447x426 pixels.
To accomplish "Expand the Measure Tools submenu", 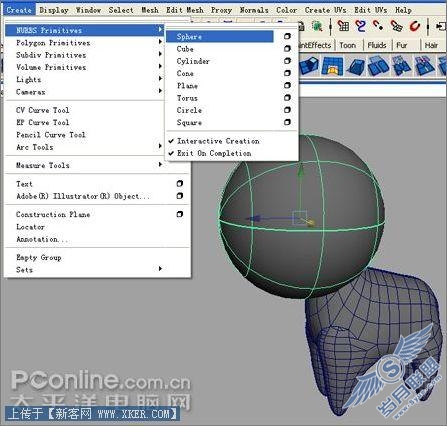I will pos(85,165).
